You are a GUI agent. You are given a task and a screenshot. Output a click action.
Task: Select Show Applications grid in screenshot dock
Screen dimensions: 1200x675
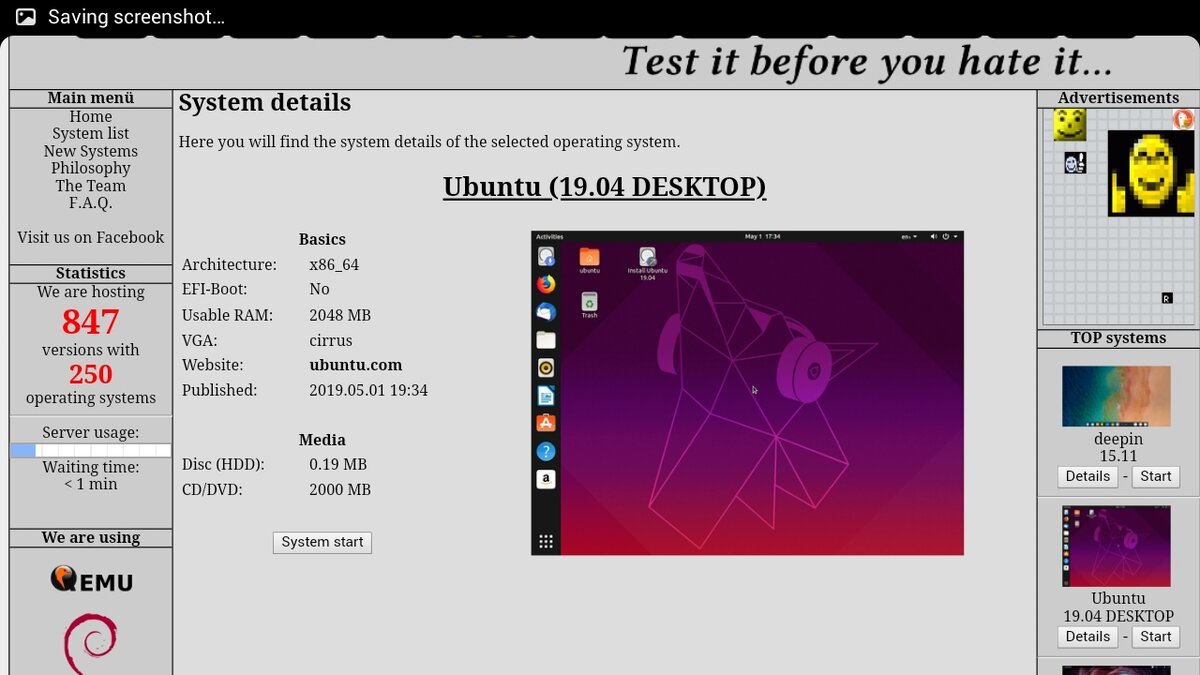pos(546,542)
